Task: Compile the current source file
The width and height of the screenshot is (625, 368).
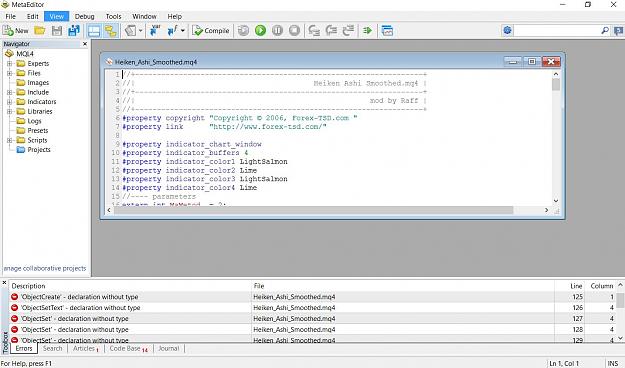Action: point(210,31)
